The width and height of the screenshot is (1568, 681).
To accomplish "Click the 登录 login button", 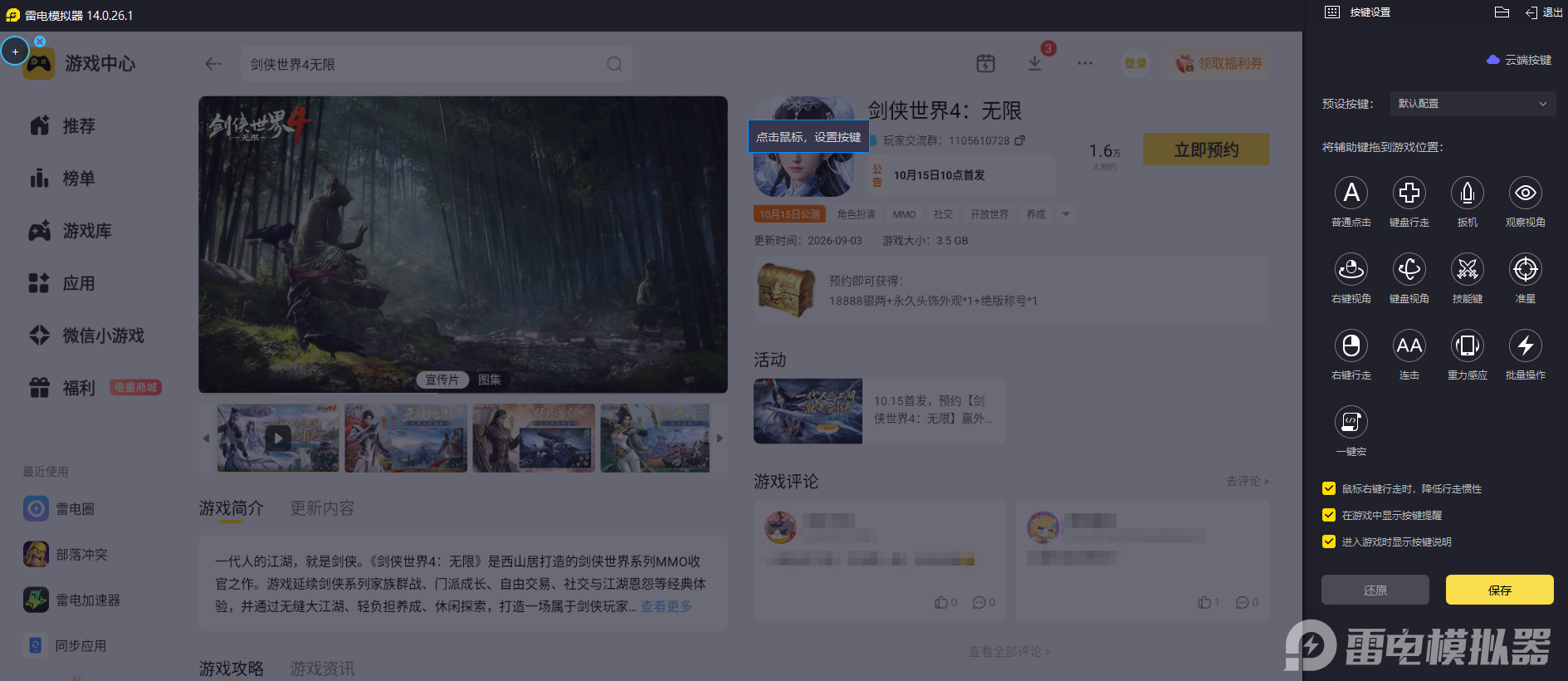I will point(1136,63).
